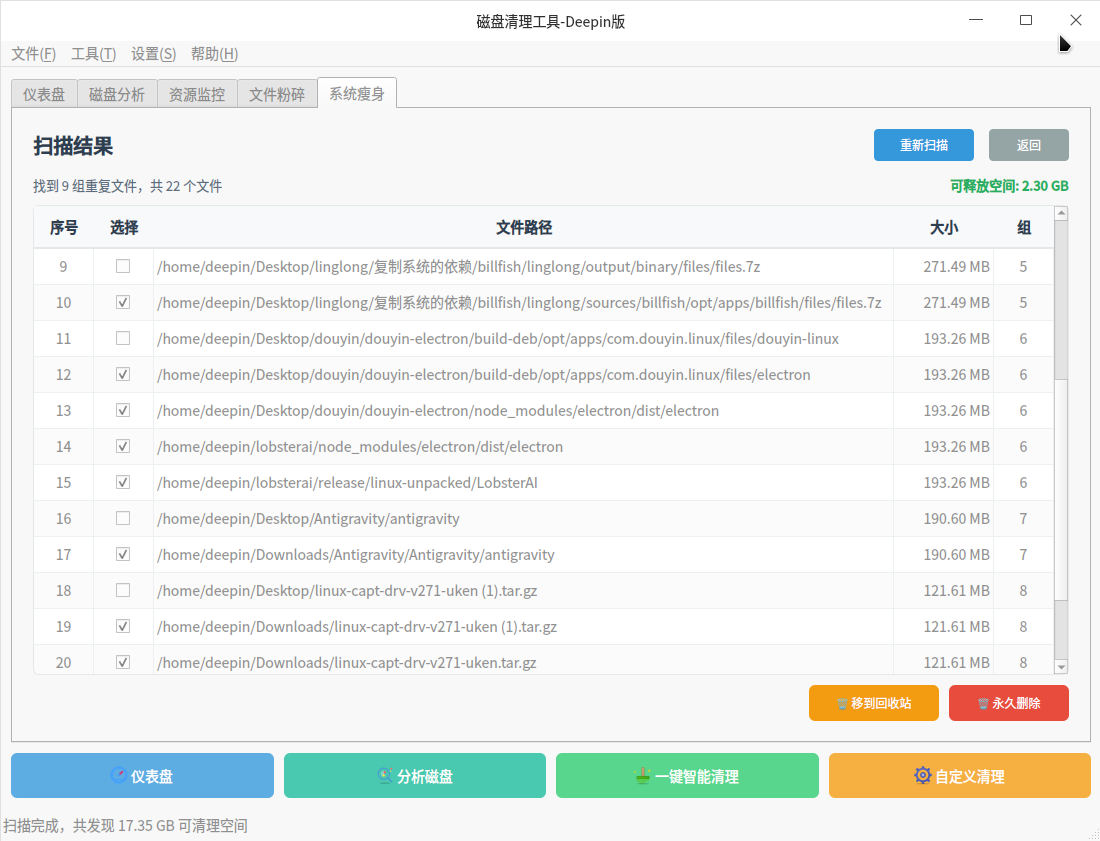Select the checkbox for row 16 antigravity
This screenshot has height=841, width=1100.
[123, 518]
